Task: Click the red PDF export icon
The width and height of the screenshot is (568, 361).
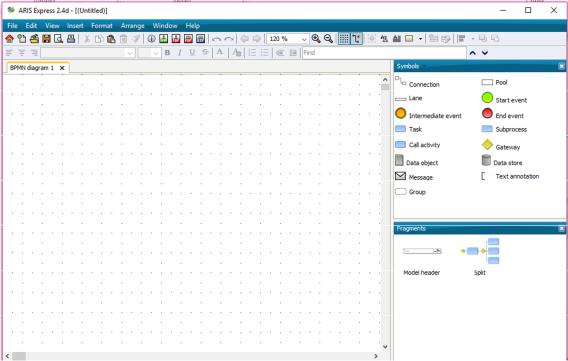Action: point(176,39)
